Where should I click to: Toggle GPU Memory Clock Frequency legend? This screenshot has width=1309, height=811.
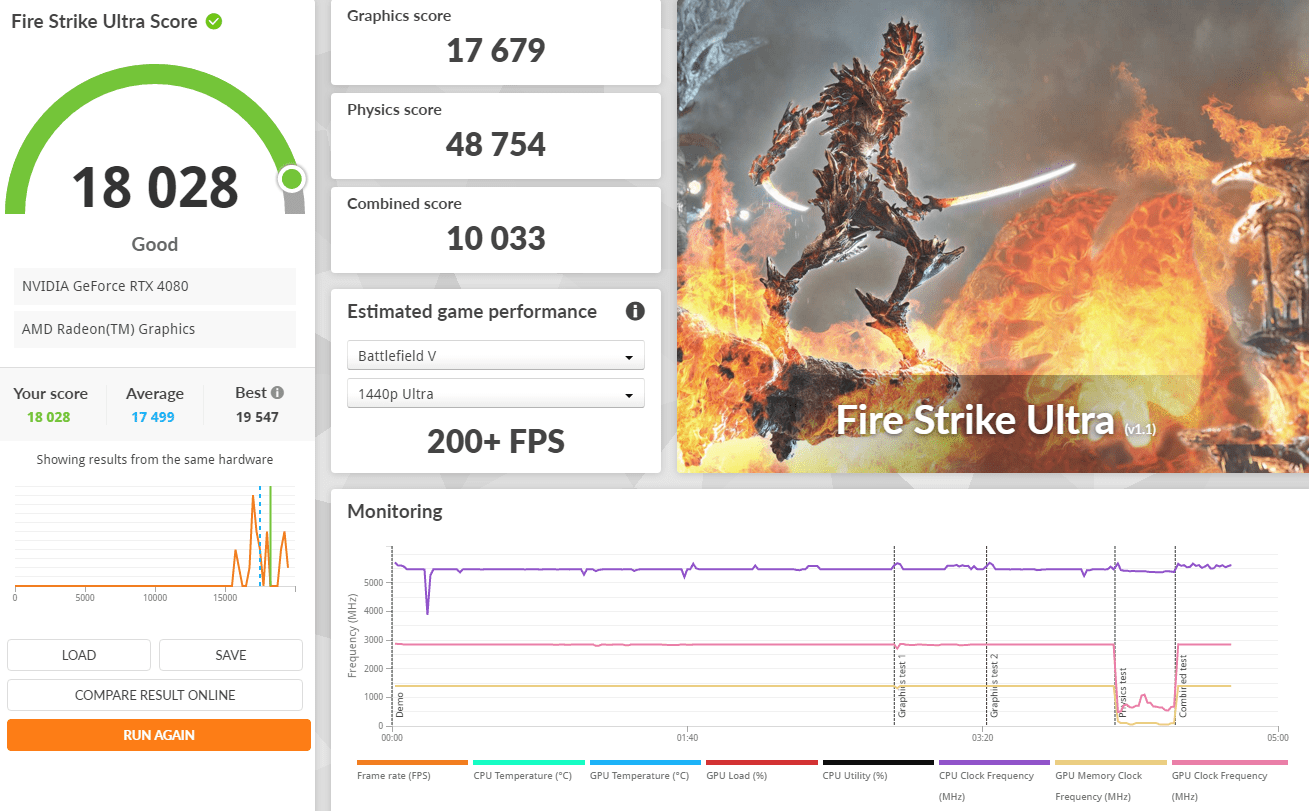pyautogui.click(x=1110, y=762)
